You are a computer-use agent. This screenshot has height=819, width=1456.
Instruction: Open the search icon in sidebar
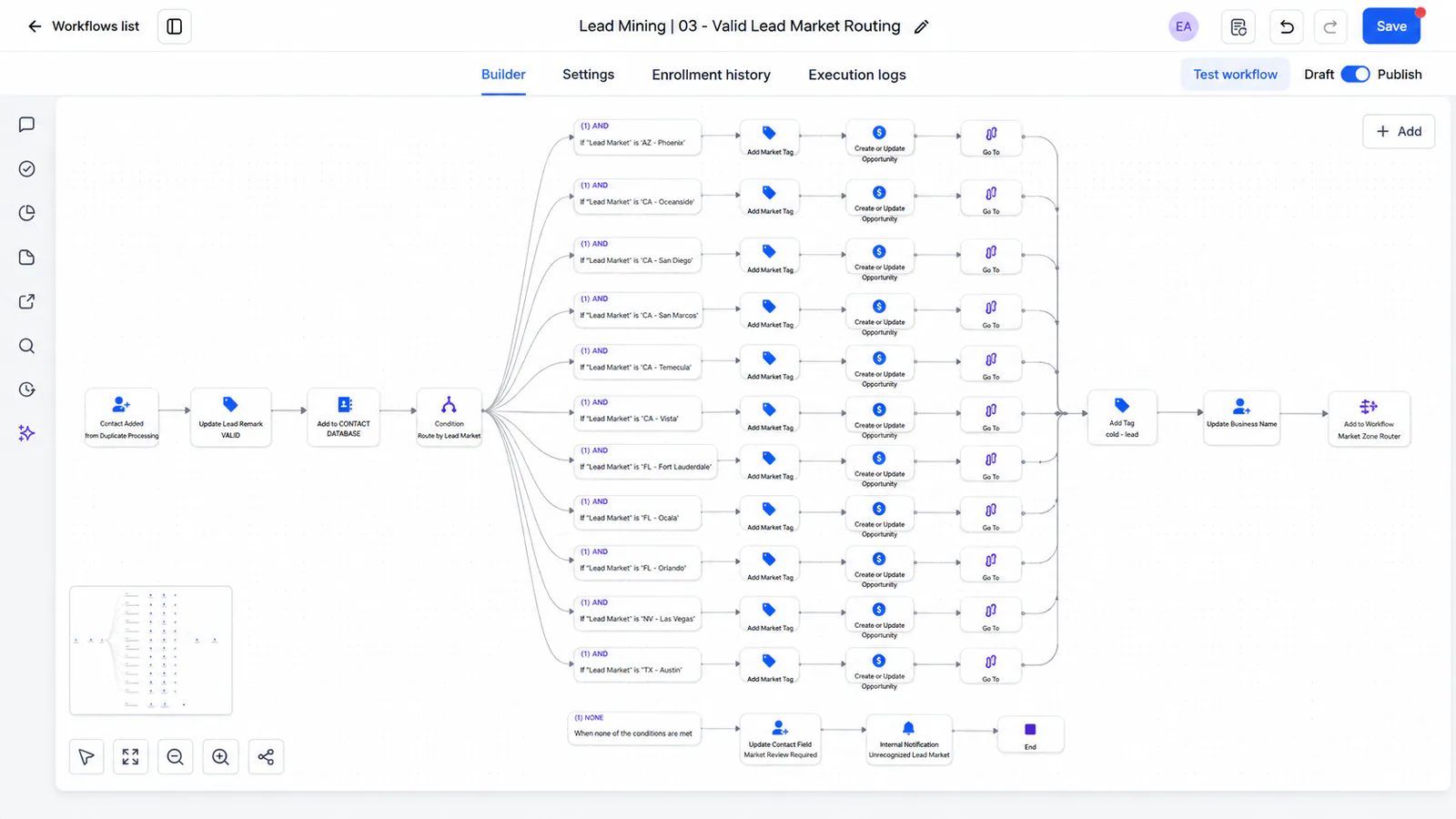pyautogui.click(x=27, y=346)
